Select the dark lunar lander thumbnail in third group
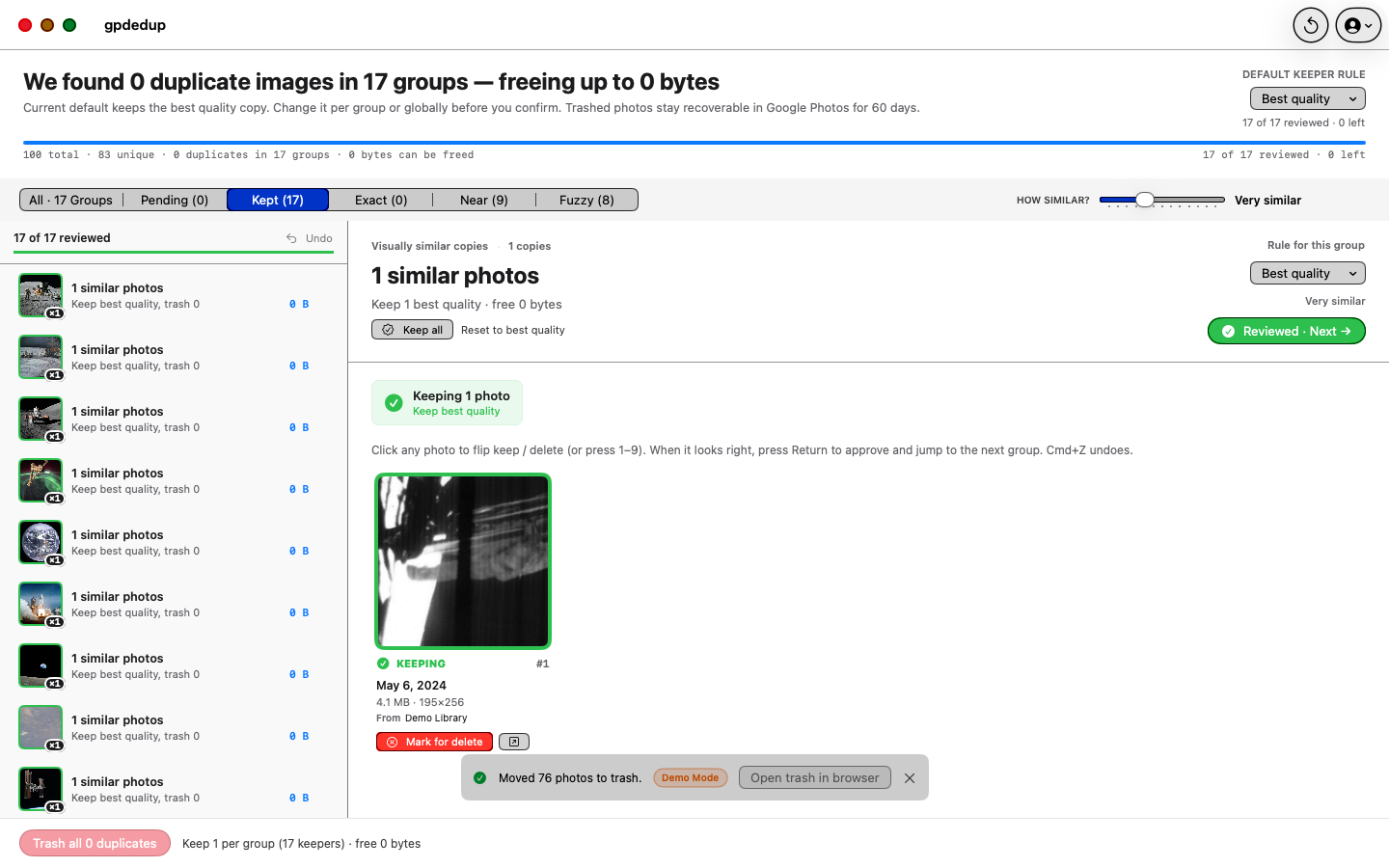 41,419
